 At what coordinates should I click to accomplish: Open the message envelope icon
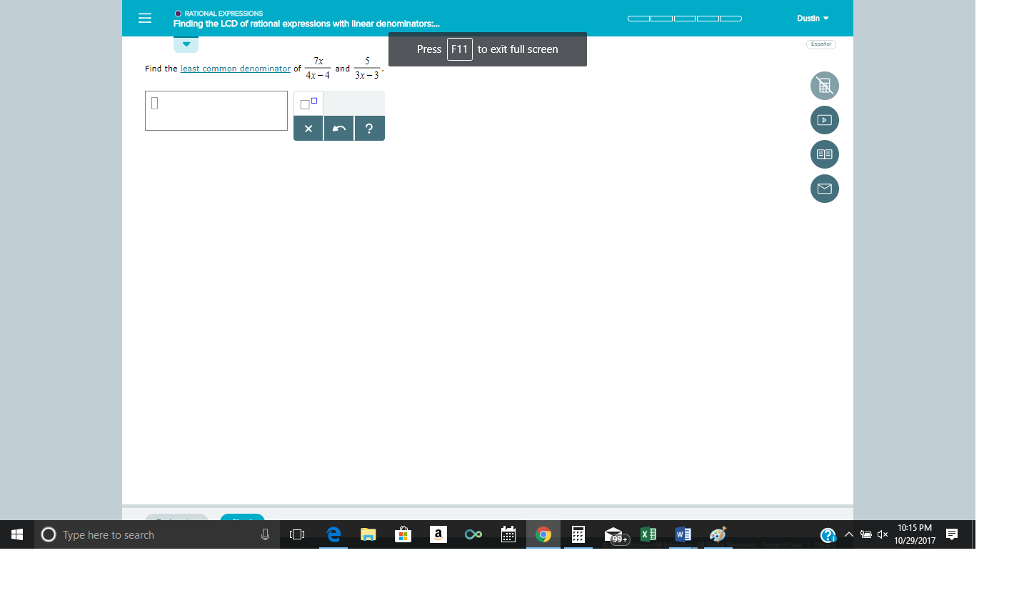(x=824, y=188)
